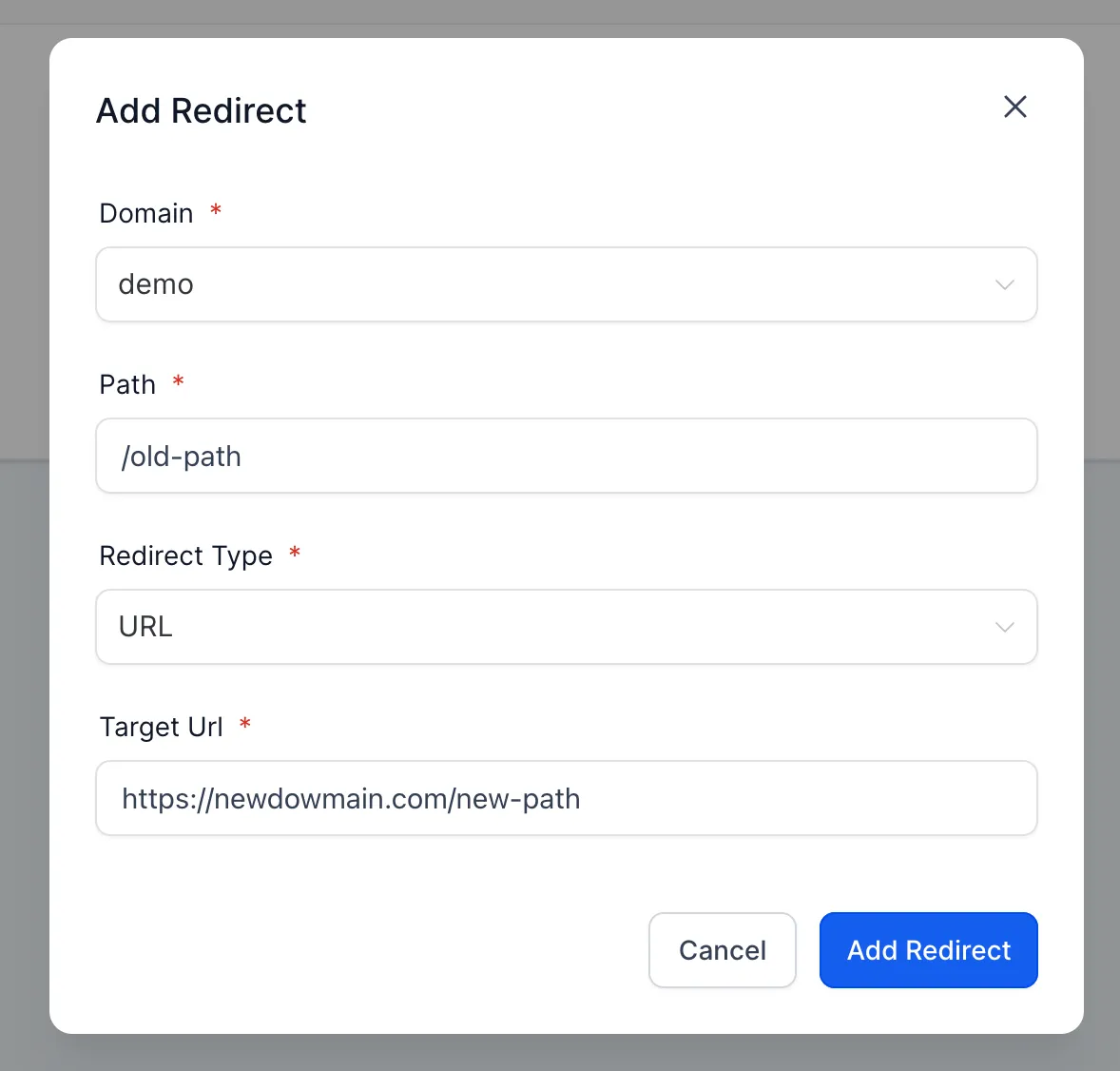Click the Add Redirect dialog heading
The image size is (1120, 1071).
point(202,111)
